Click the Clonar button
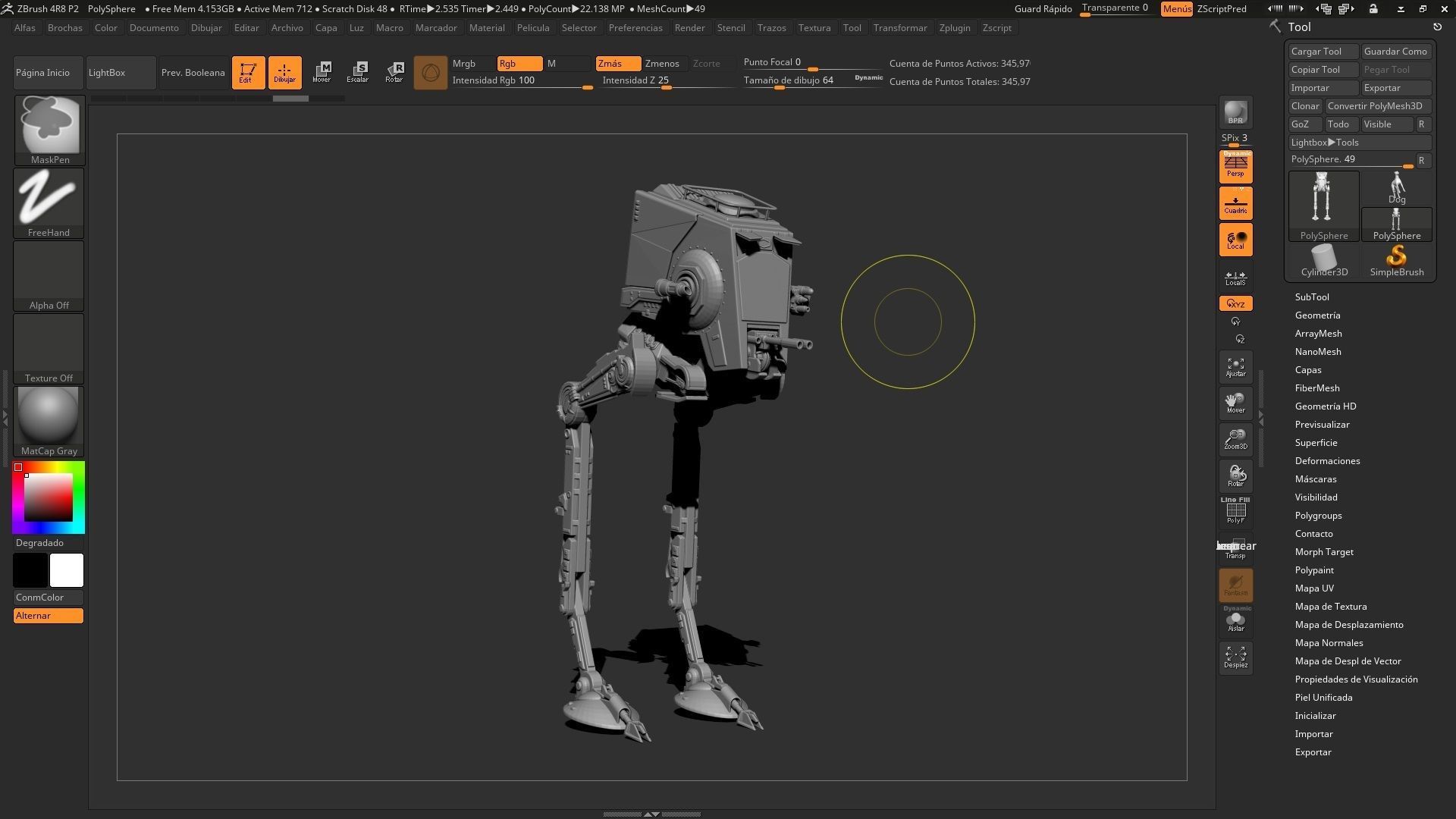 coord(1306,106)
